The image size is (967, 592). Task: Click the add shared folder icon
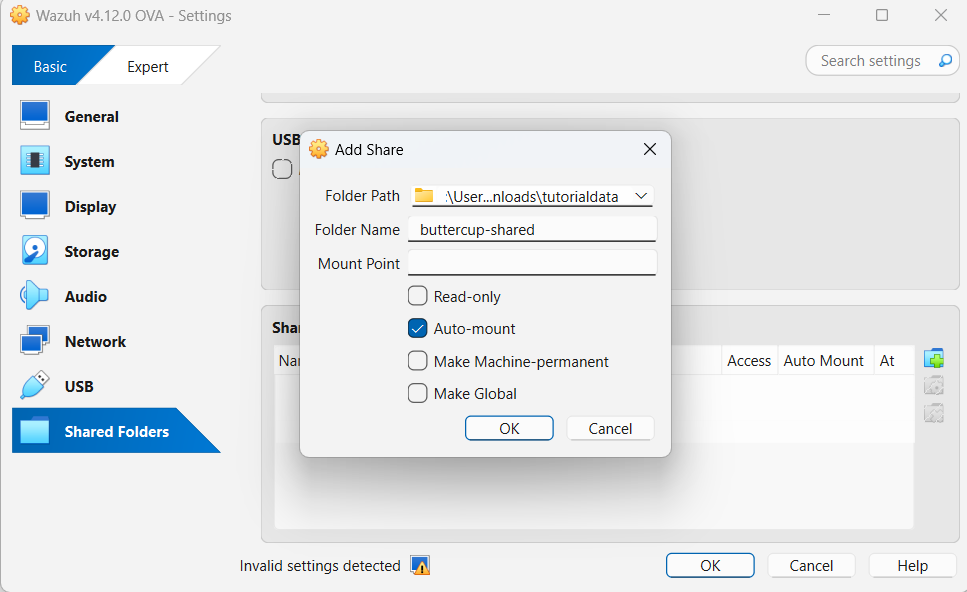tap(934, 359)
